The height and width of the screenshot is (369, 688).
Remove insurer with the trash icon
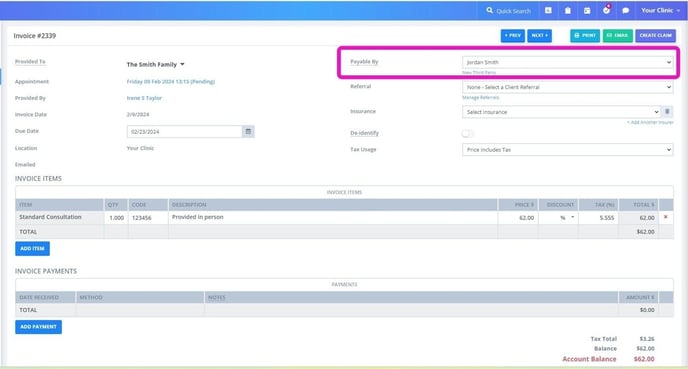pos(667,111)
